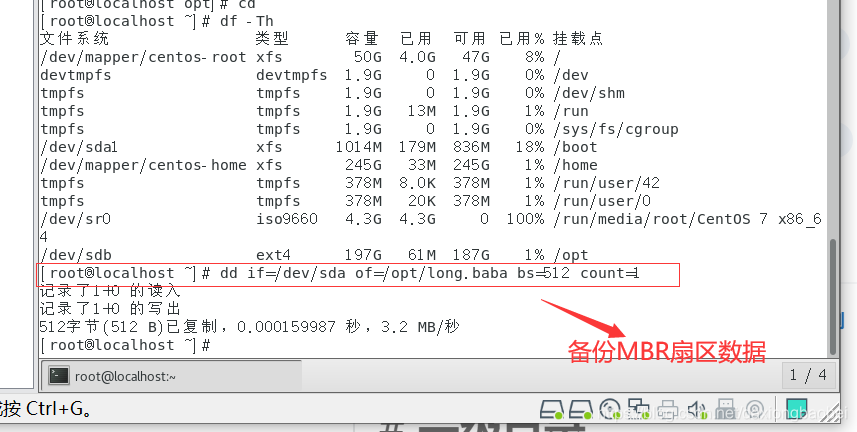Screen dimensions: 857x432
Task: Click the hard disk device icon at the tray's start
Action: [552, 410]
